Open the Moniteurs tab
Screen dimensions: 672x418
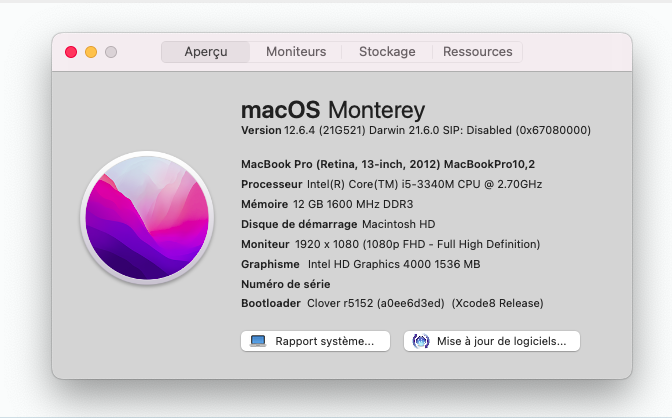pos(296,52)
